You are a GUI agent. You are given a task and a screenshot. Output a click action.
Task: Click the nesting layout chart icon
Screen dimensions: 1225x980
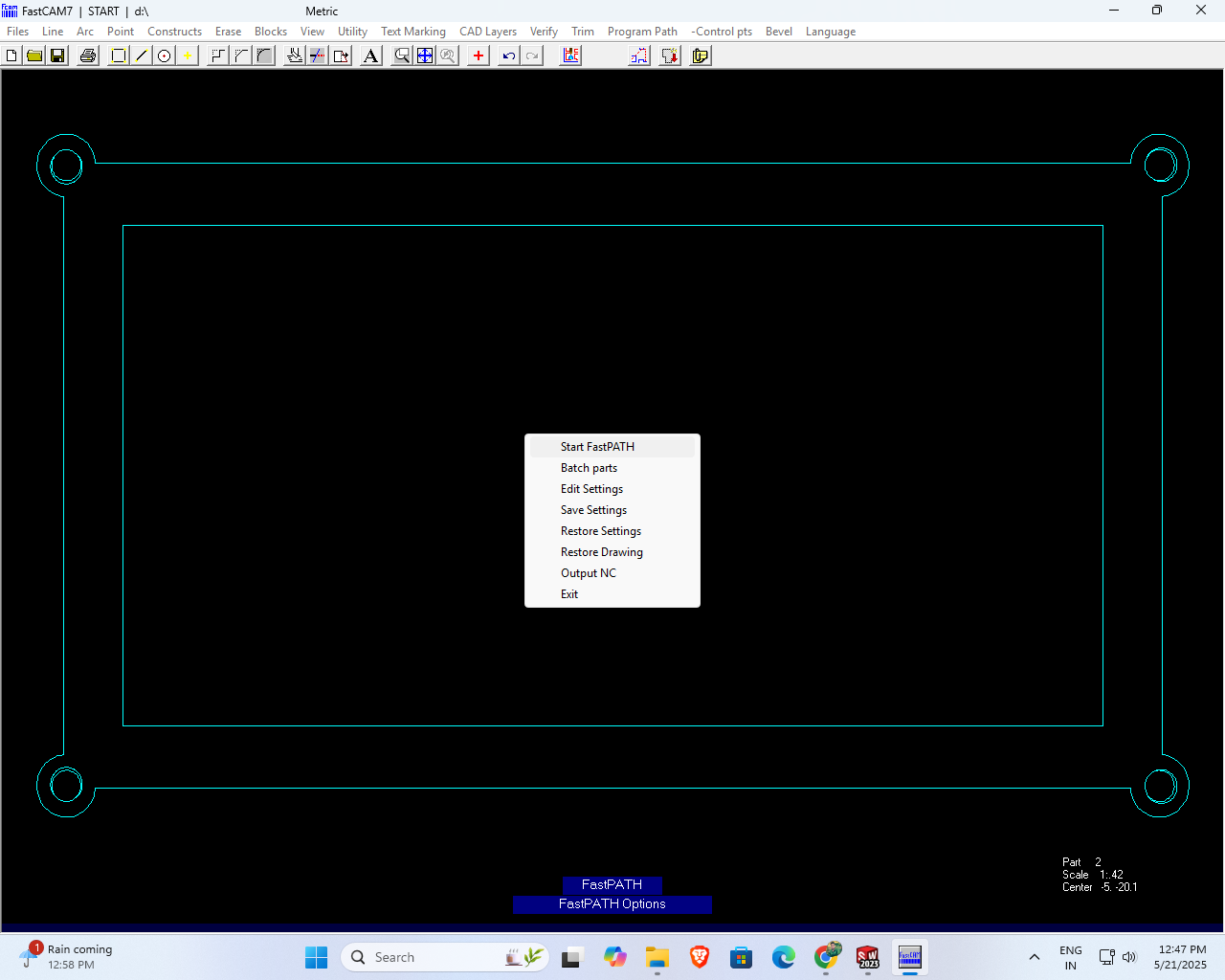tap(570, 56)
